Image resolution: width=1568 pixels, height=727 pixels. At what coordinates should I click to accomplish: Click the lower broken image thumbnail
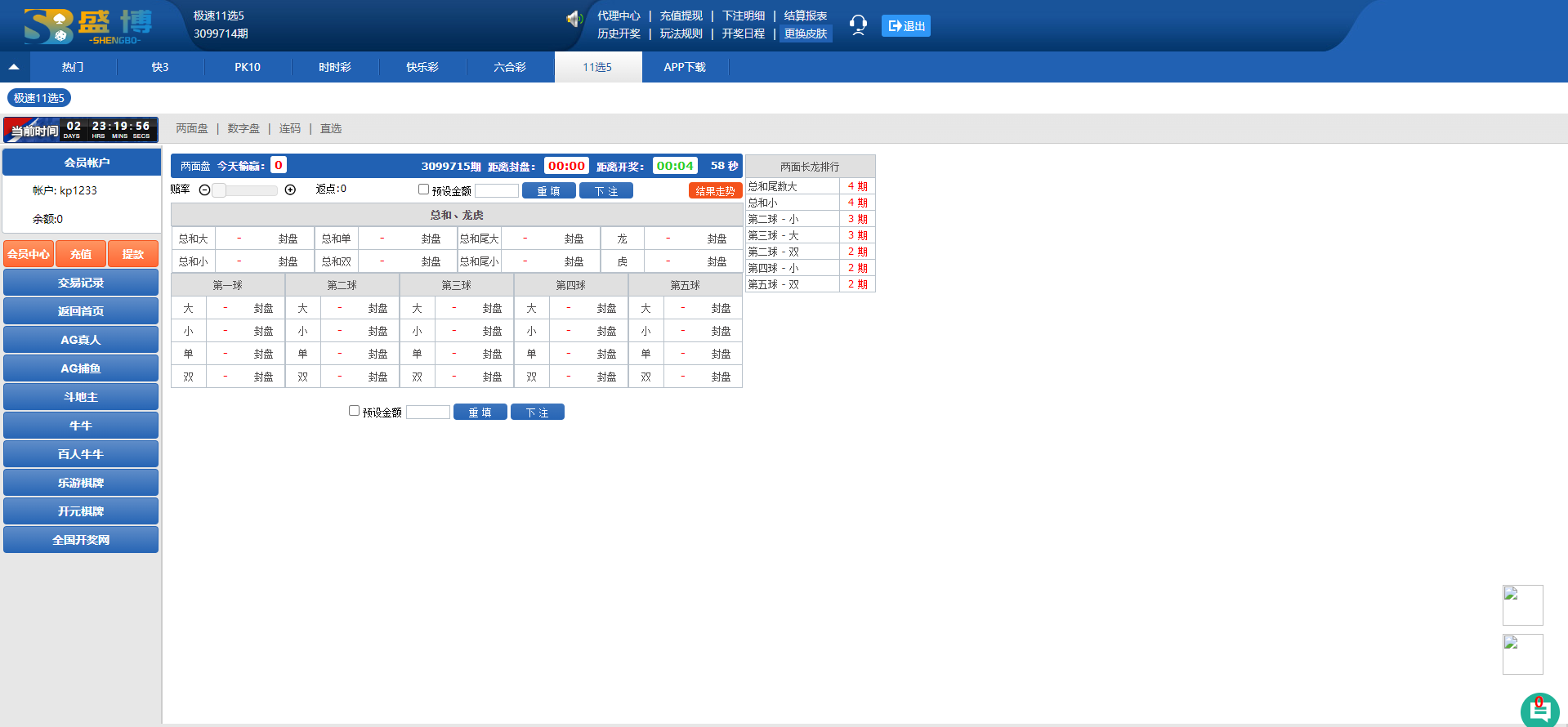pos(1522,654)
